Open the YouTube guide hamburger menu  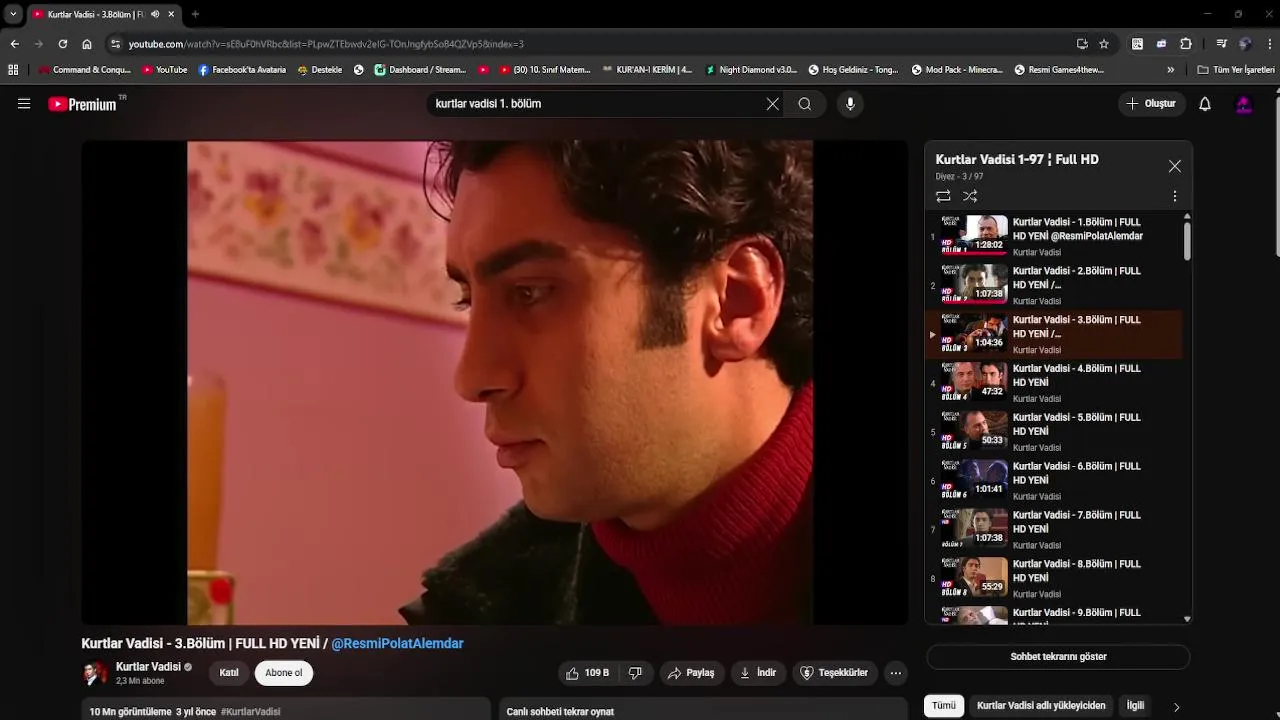point(24,104)
